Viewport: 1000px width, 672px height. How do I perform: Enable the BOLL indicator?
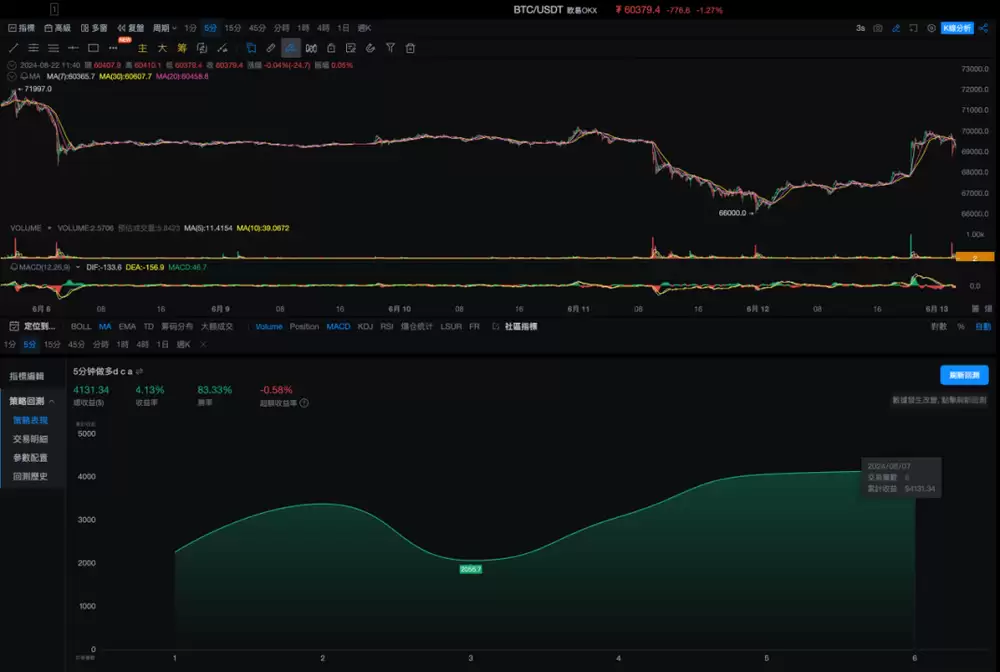pos(81,326)
